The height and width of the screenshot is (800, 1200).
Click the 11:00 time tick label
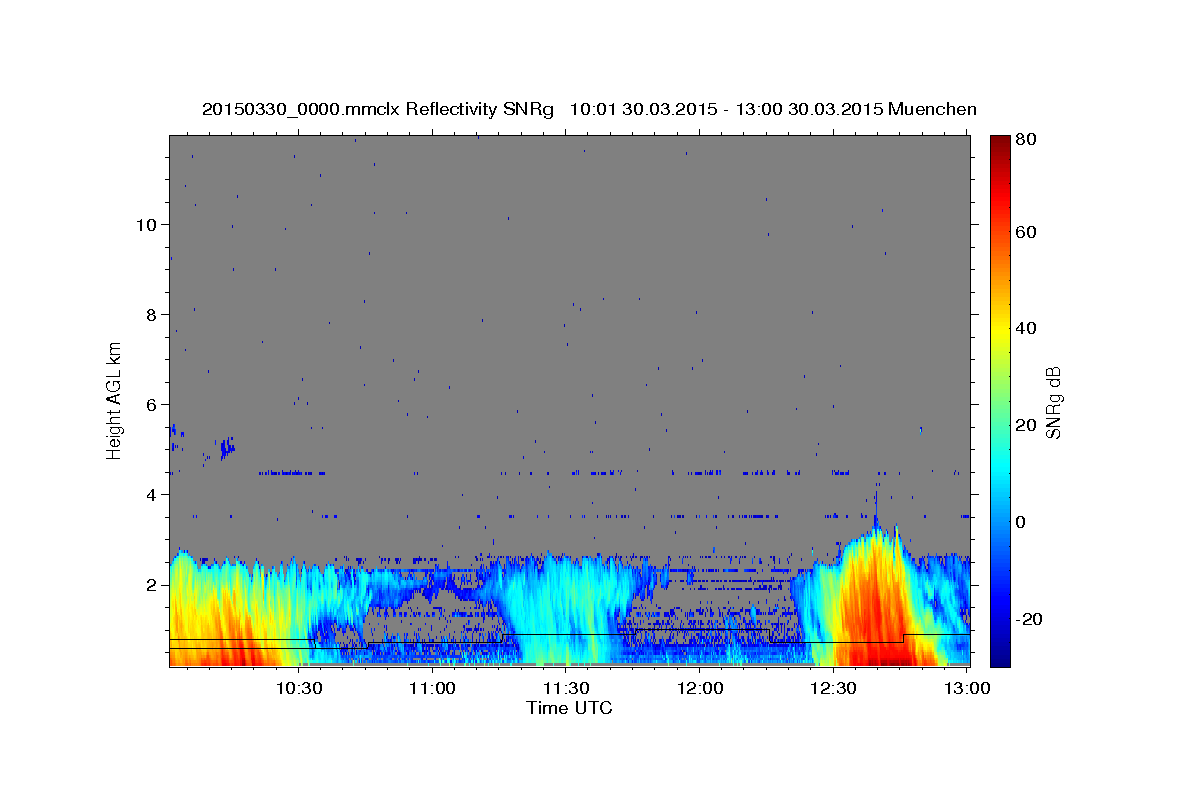[433, 688]
